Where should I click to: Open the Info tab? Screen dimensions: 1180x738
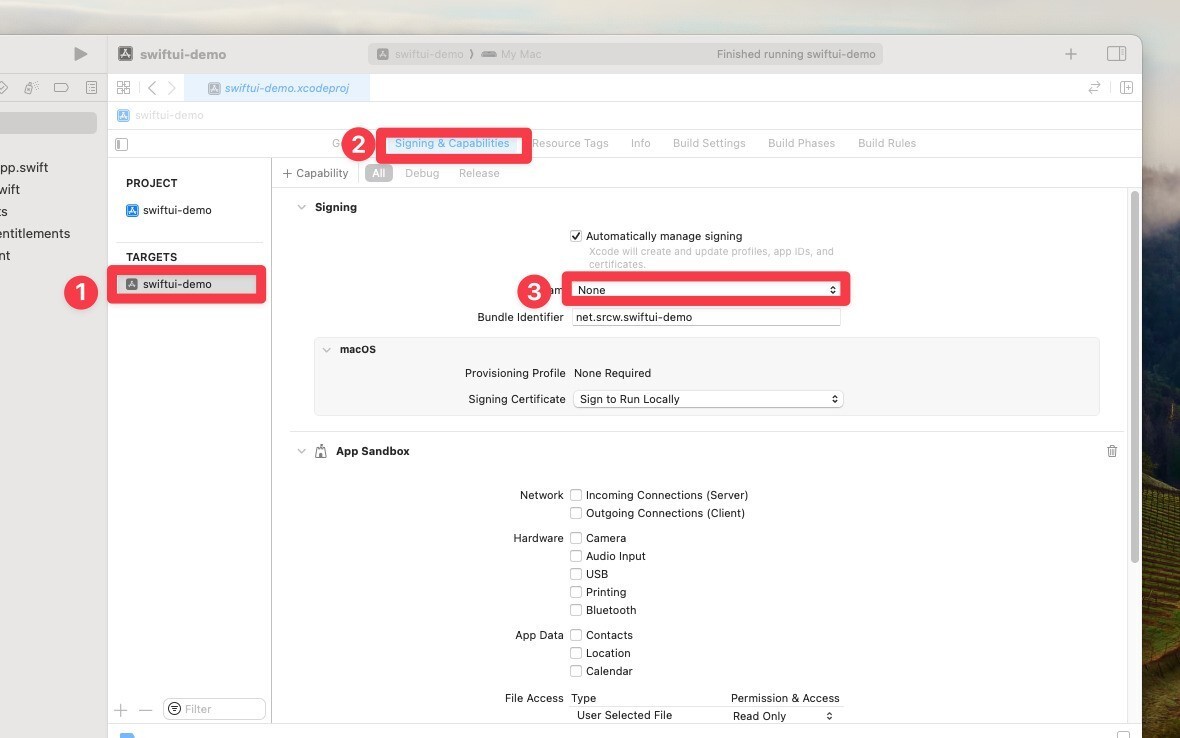[640, 143]
